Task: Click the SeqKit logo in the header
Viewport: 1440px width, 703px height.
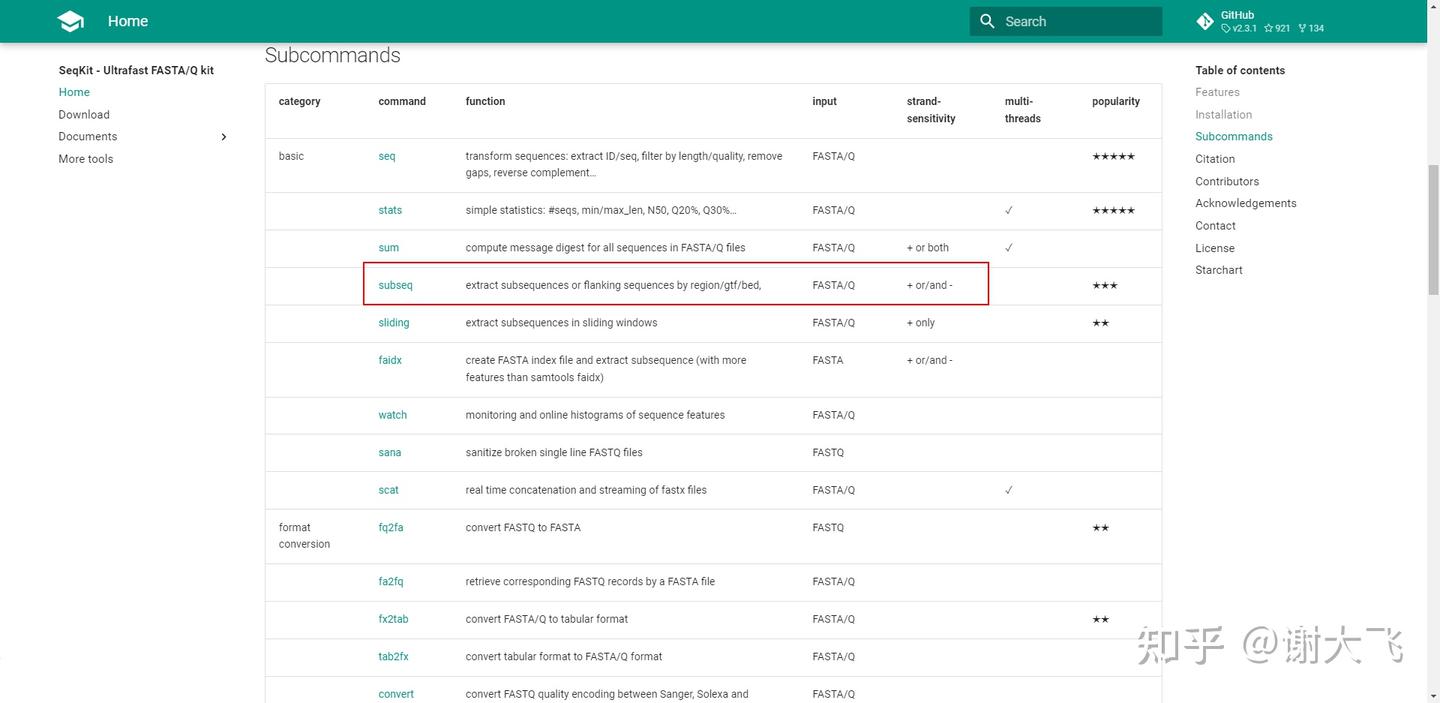Action: point(69,20)
